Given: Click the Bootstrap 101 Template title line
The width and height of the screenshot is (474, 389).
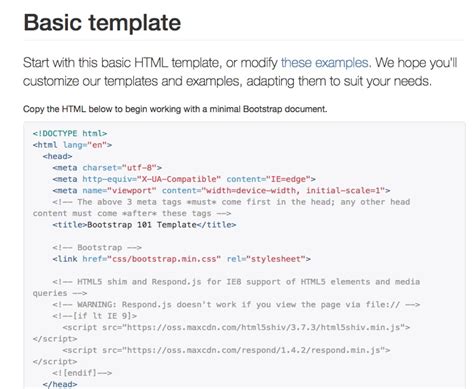Looking at the screenshot, I should (x=144, y=225).
